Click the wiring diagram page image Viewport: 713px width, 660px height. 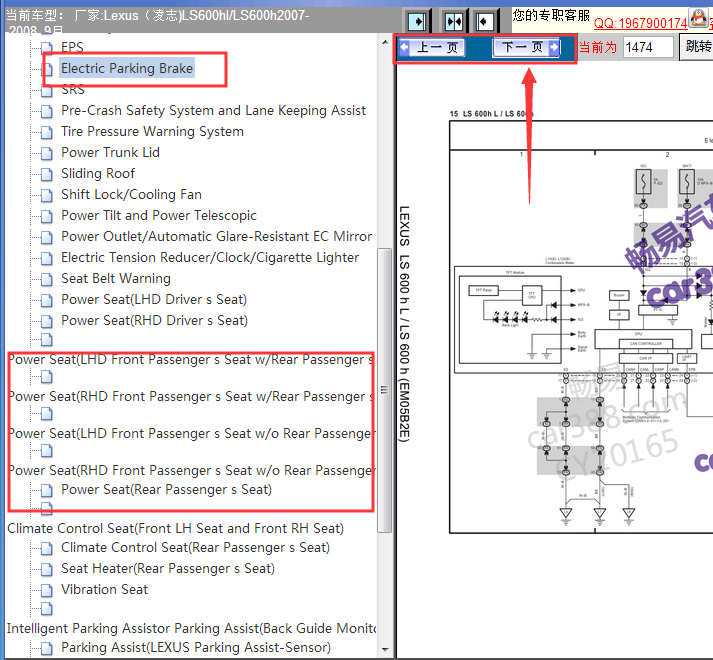click(x=581, y=327)
